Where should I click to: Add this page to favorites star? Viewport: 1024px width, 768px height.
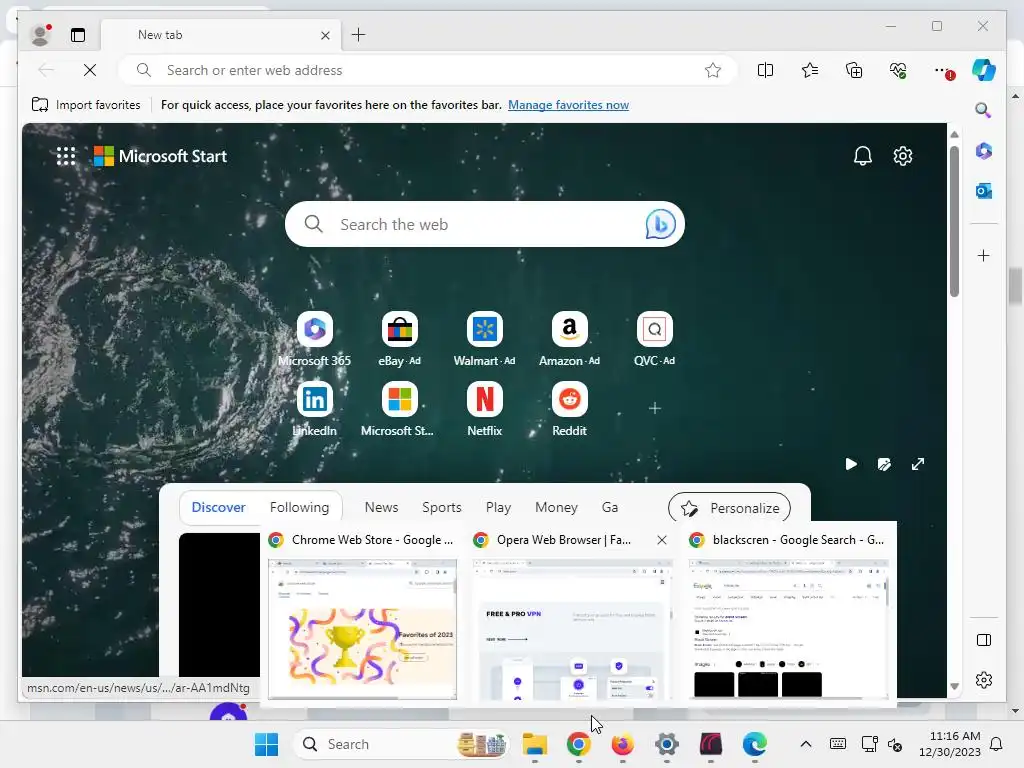pyautogui.click(x=713, y=70)
